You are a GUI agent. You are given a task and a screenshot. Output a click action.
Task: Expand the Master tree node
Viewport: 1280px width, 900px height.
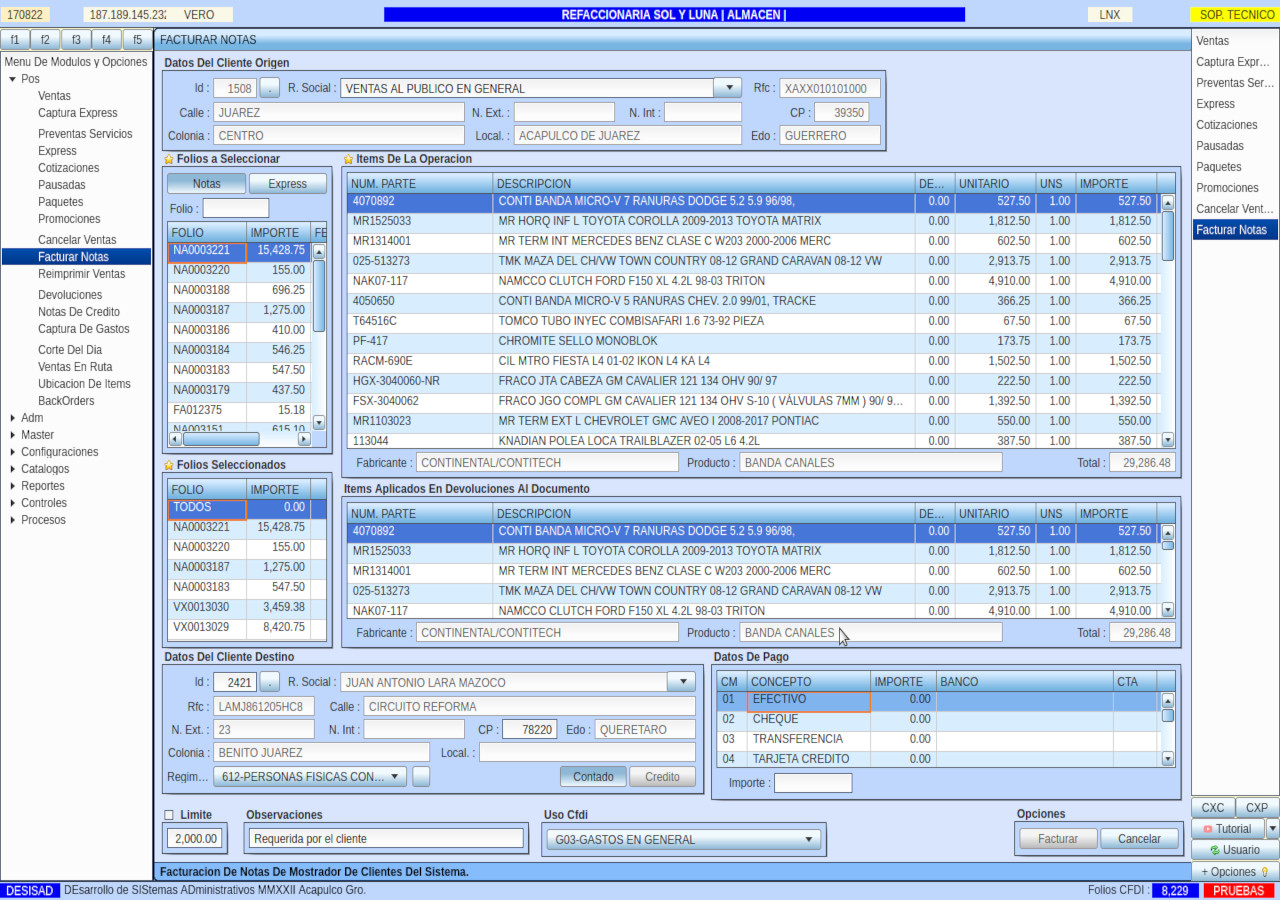click(12, 435)
